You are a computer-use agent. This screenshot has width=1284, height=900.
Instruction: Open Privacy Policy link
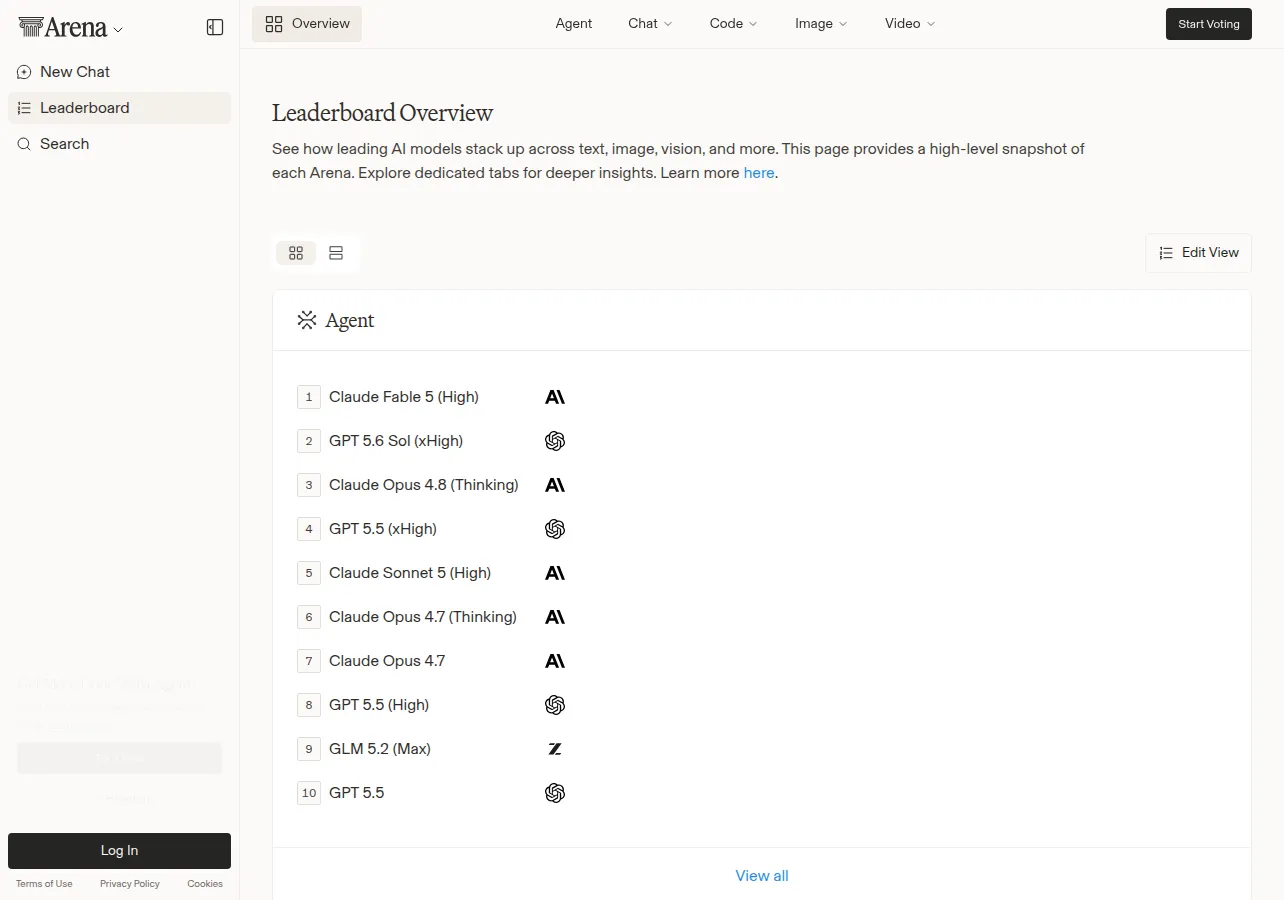[x=130, y=884]
